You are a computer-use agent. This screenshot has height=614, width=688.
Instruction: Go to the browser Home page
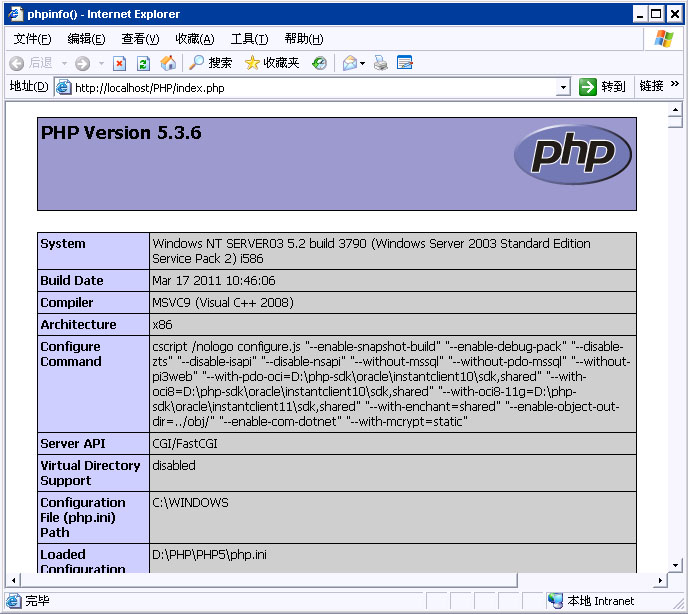point(168,63)
